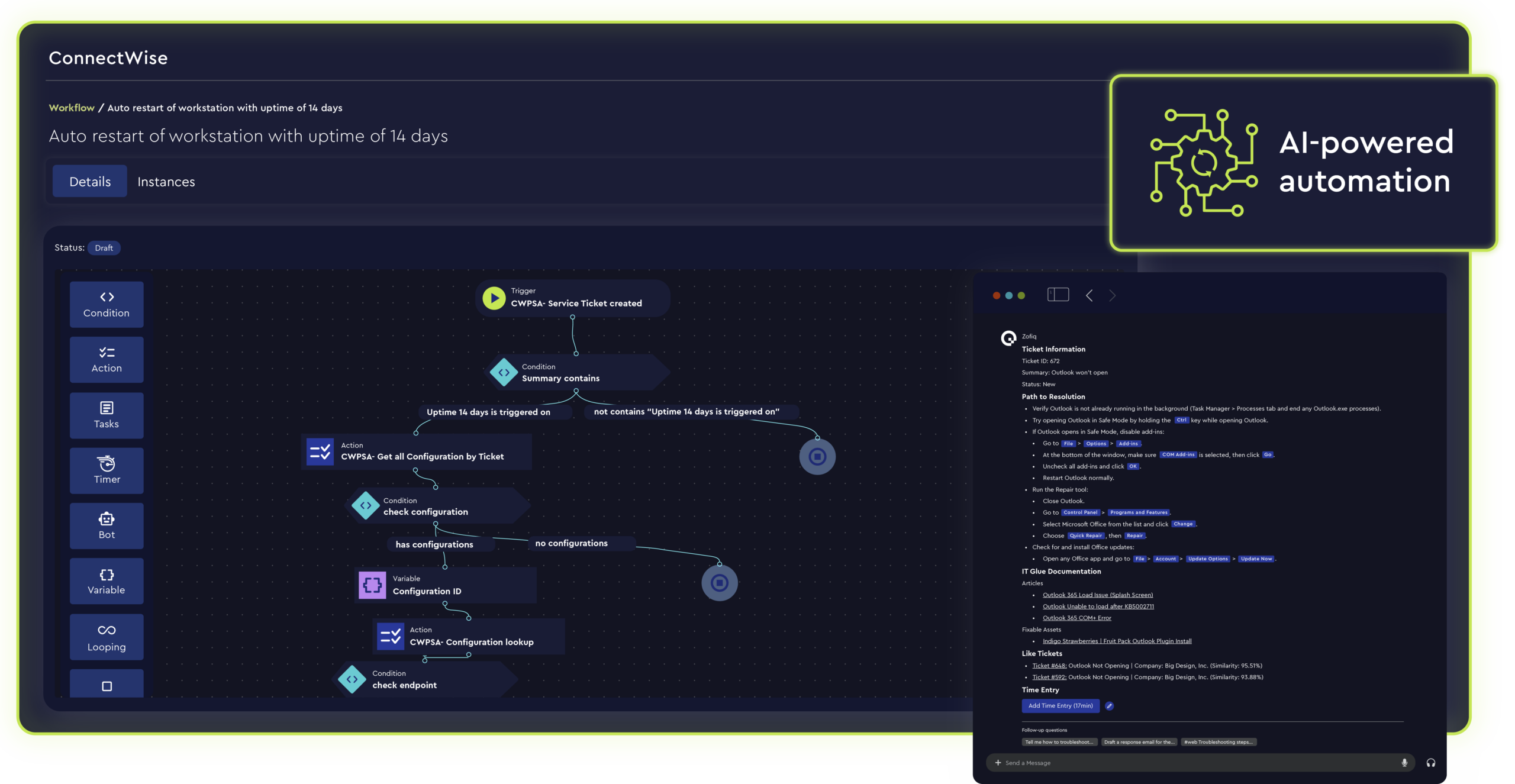Open Outlook 365 COM+ Error article
This screenshot has width=1515, height=784.
pos(1077,618)
